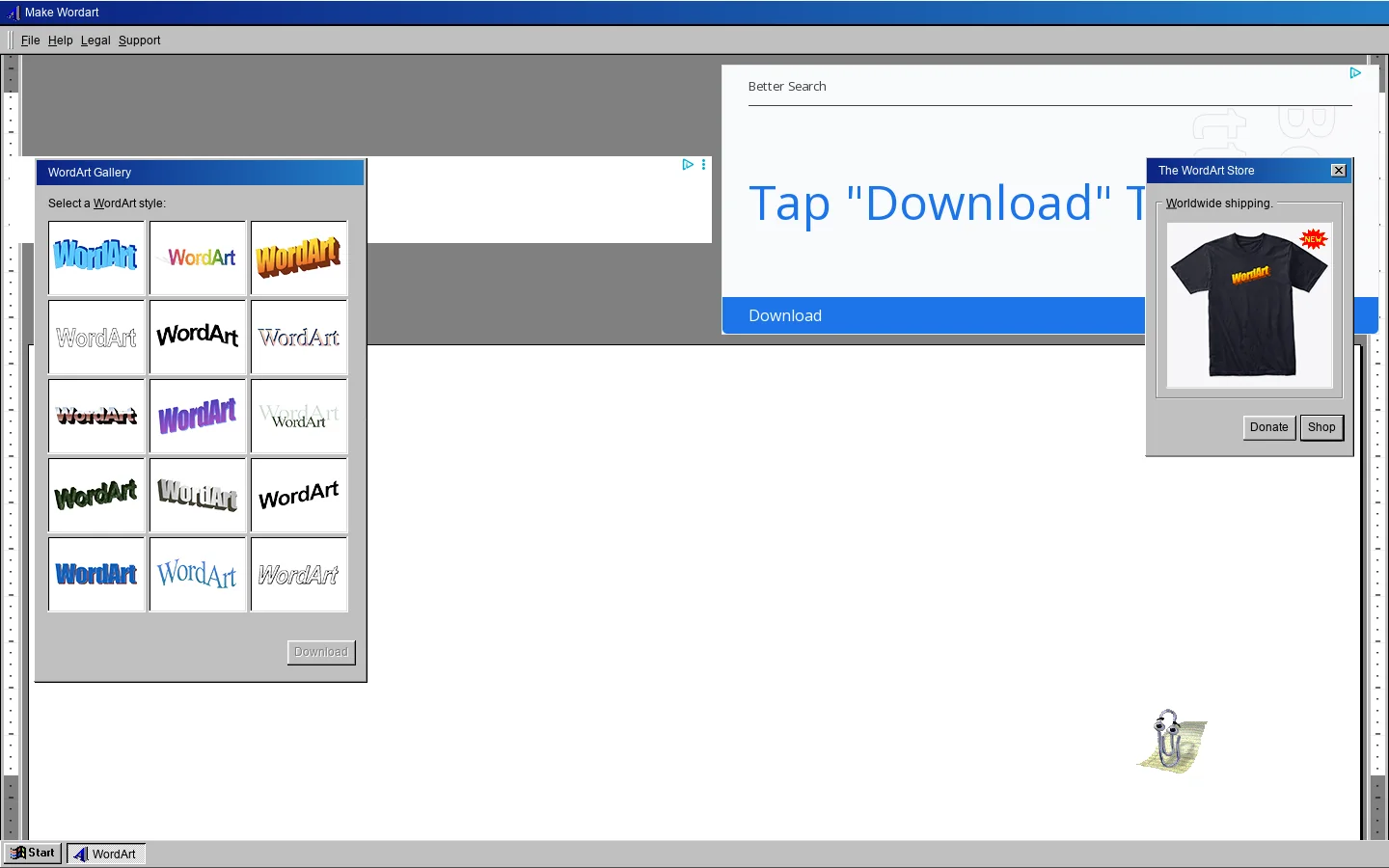
Task: Open the small ad's three-dot options
Action: pos(704,165)
